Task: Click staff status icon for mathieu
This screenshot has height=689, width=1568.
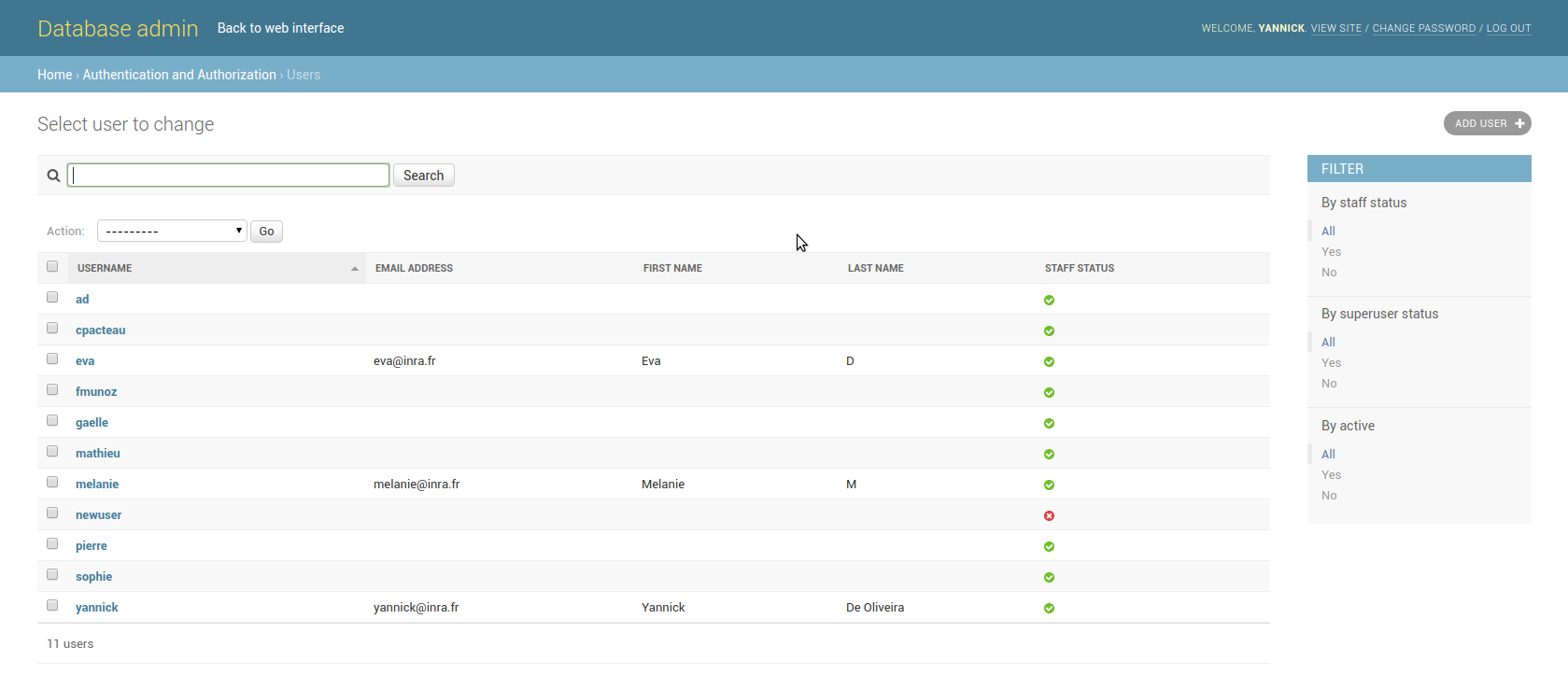Action: tap(1049, 454)
